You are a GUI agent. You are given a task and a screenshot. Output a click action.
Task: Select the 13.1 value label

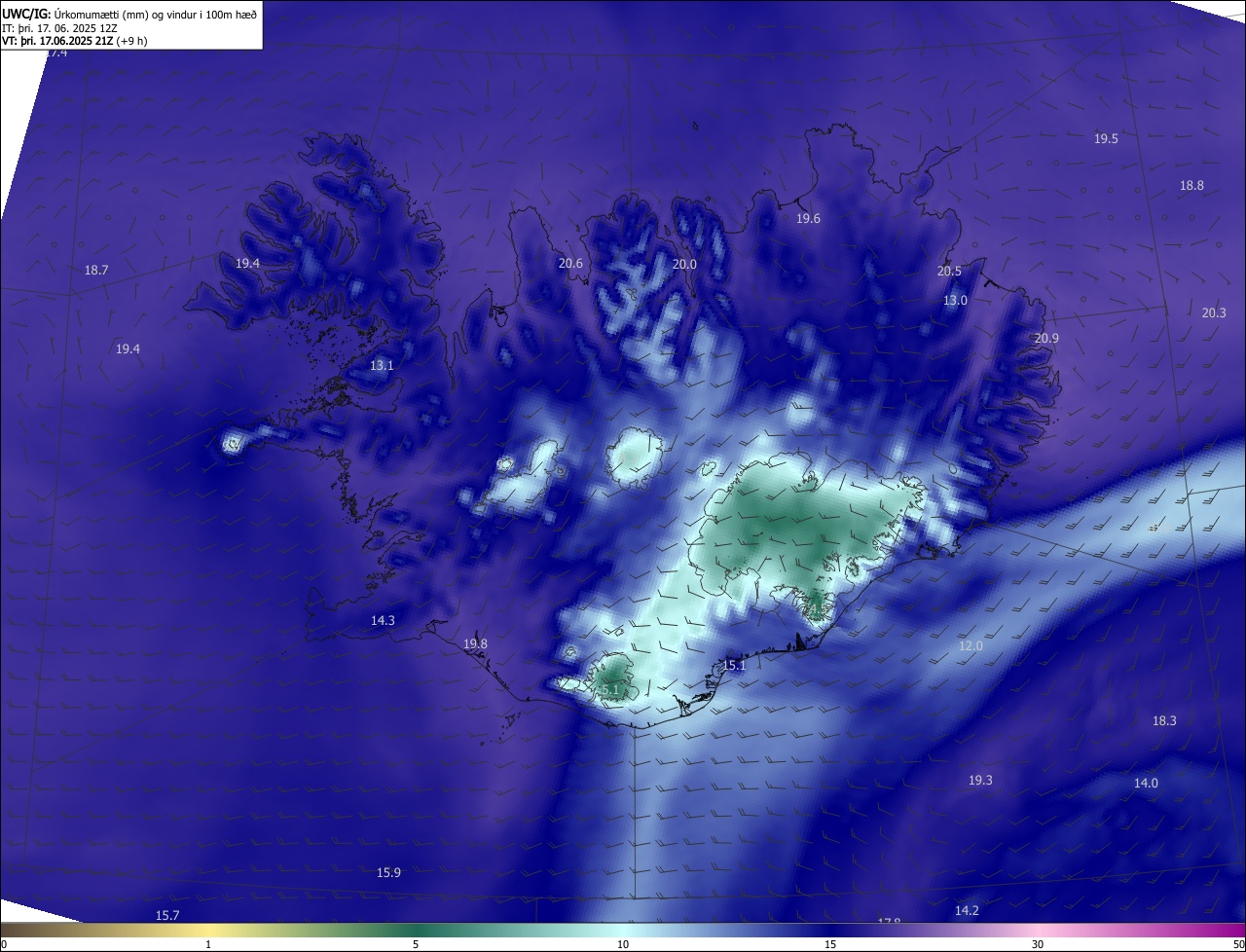382,366
